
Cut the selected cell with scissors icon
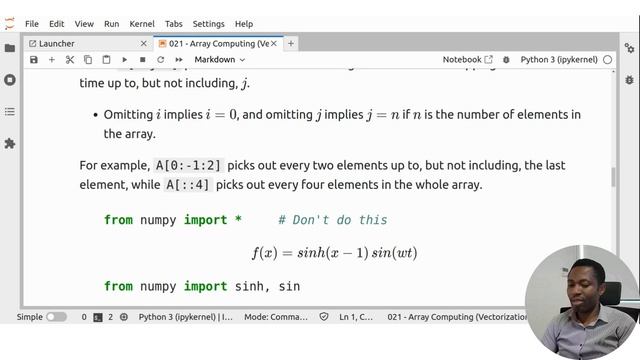(70, 60)
